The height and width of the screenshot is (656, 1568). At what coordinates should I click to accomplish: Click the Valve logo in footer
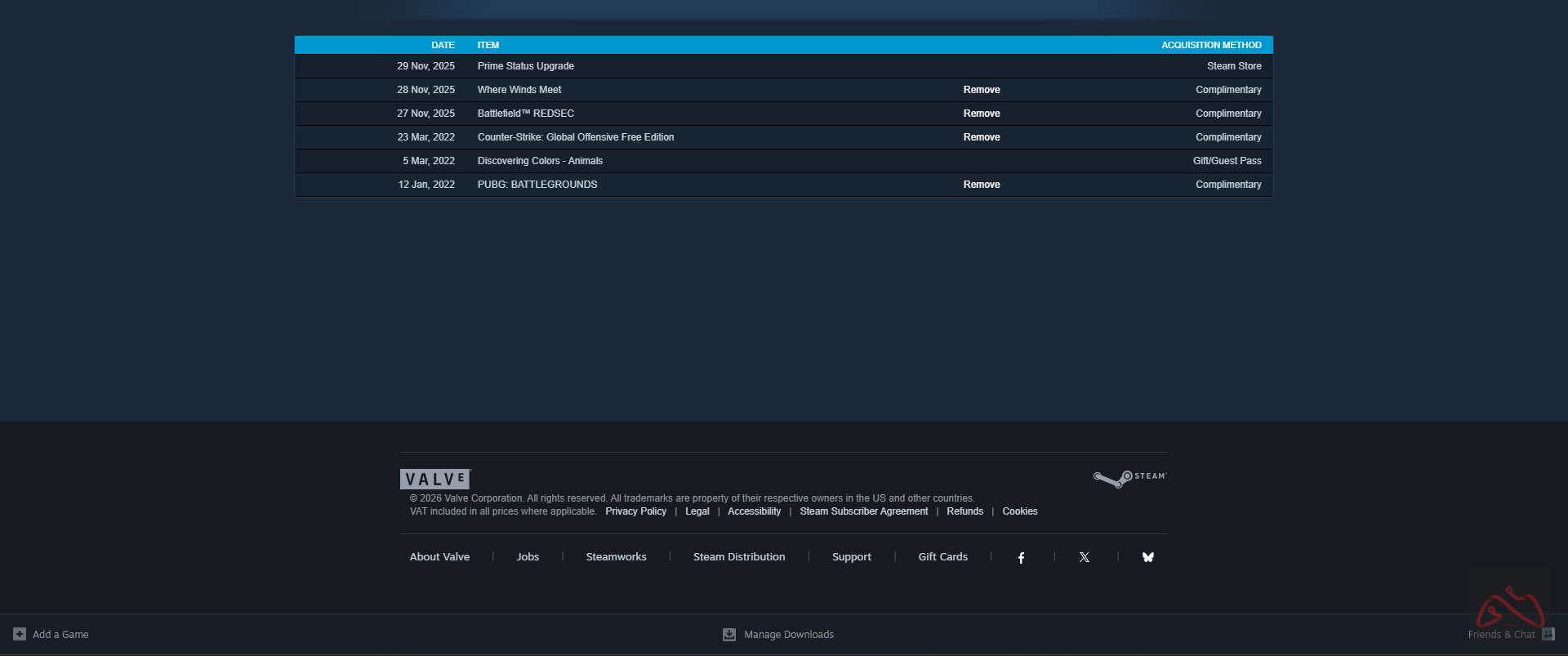435,479
